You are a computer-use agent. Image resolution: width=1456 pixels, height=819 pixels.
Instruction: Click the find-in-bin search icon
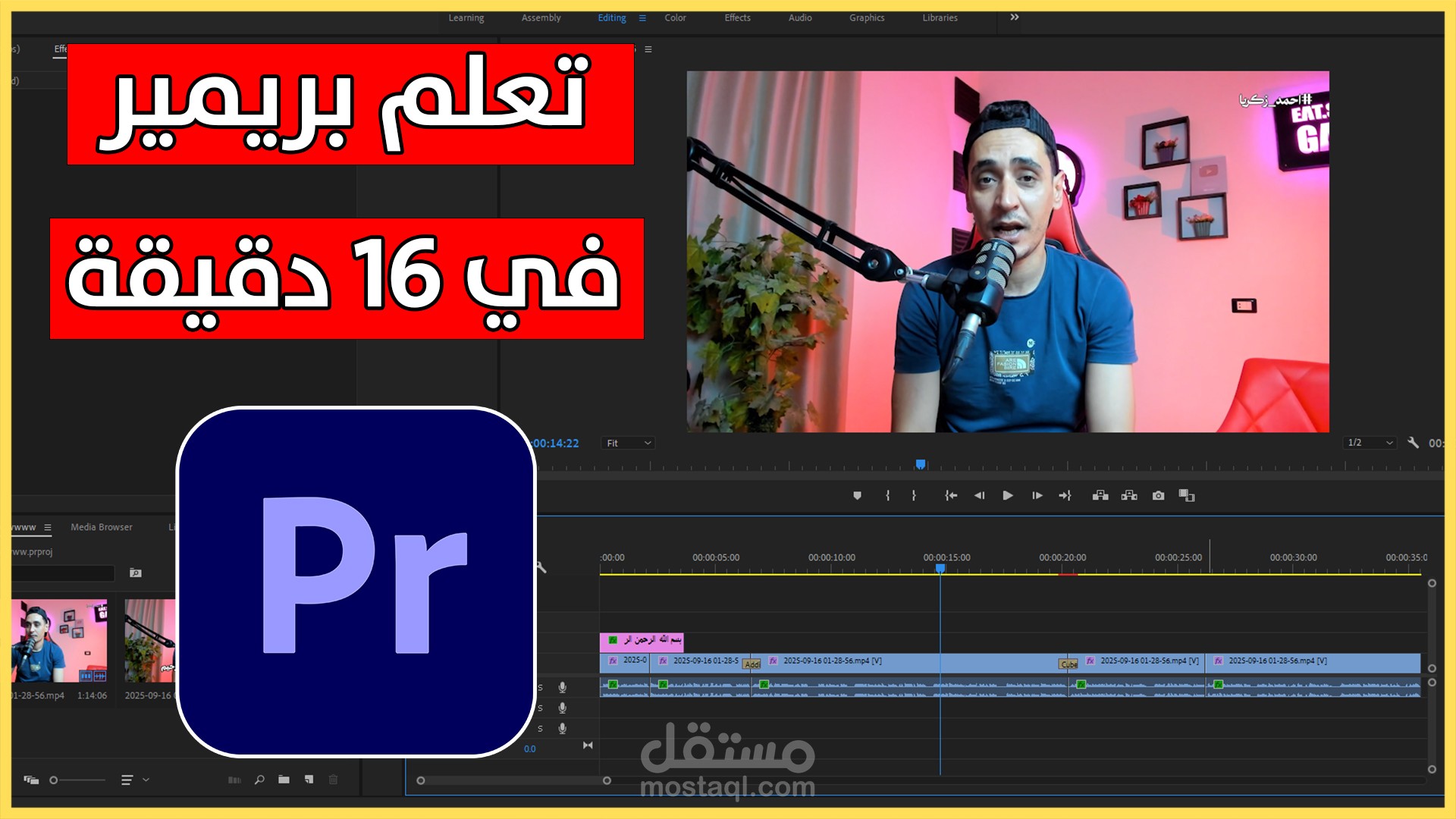[x=136, y=573]
